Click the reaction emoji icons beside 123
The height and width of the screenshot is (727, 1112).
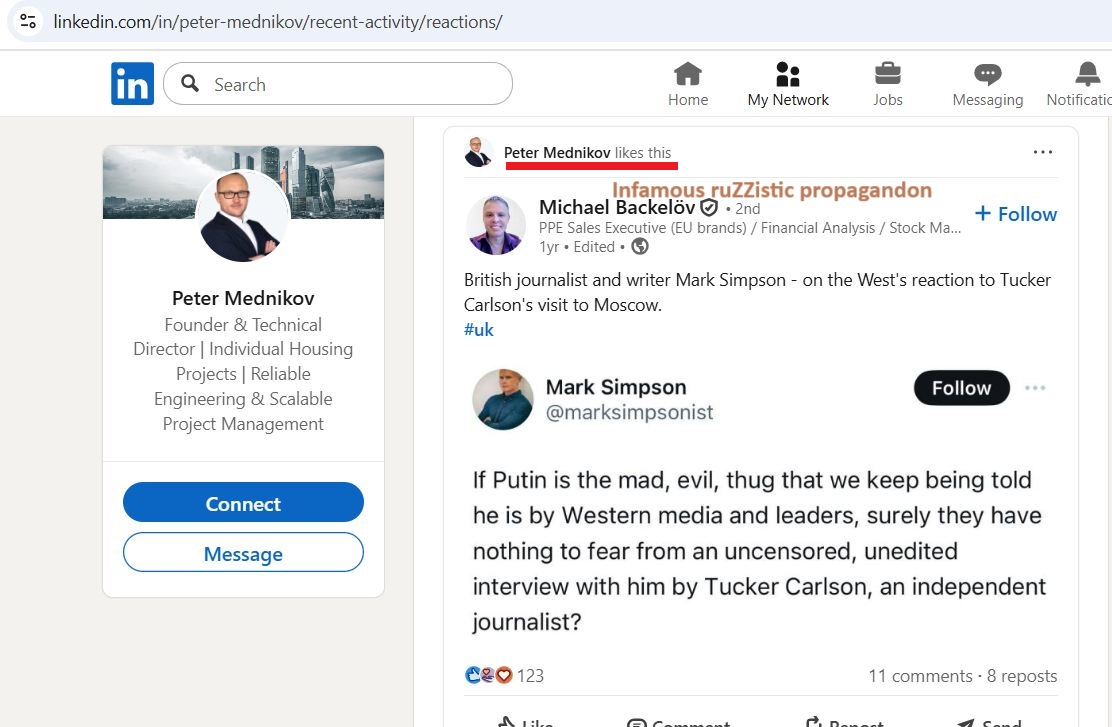489,675
